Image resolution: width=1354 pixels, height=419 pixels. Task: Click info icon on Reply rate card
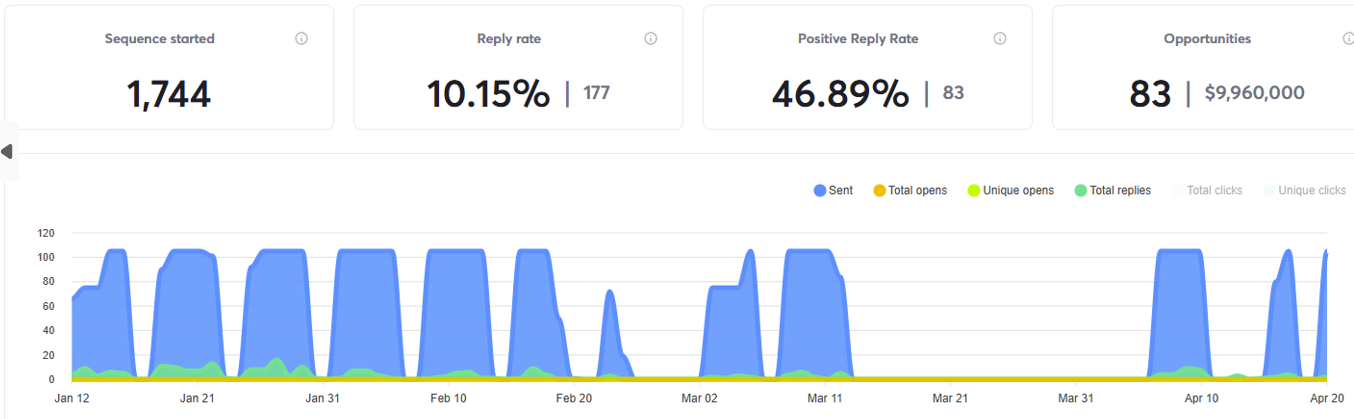(651, 39)
